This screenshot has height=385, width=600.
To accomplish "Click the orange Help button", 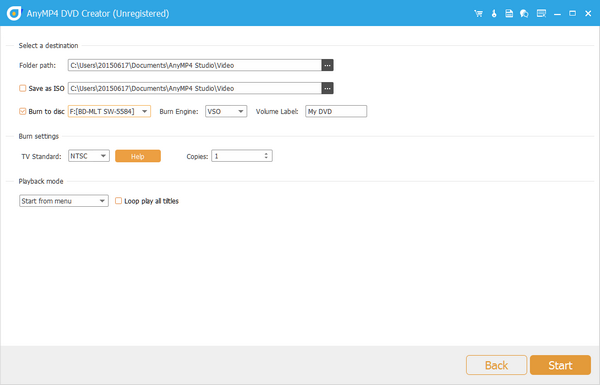I will [138, 156].
